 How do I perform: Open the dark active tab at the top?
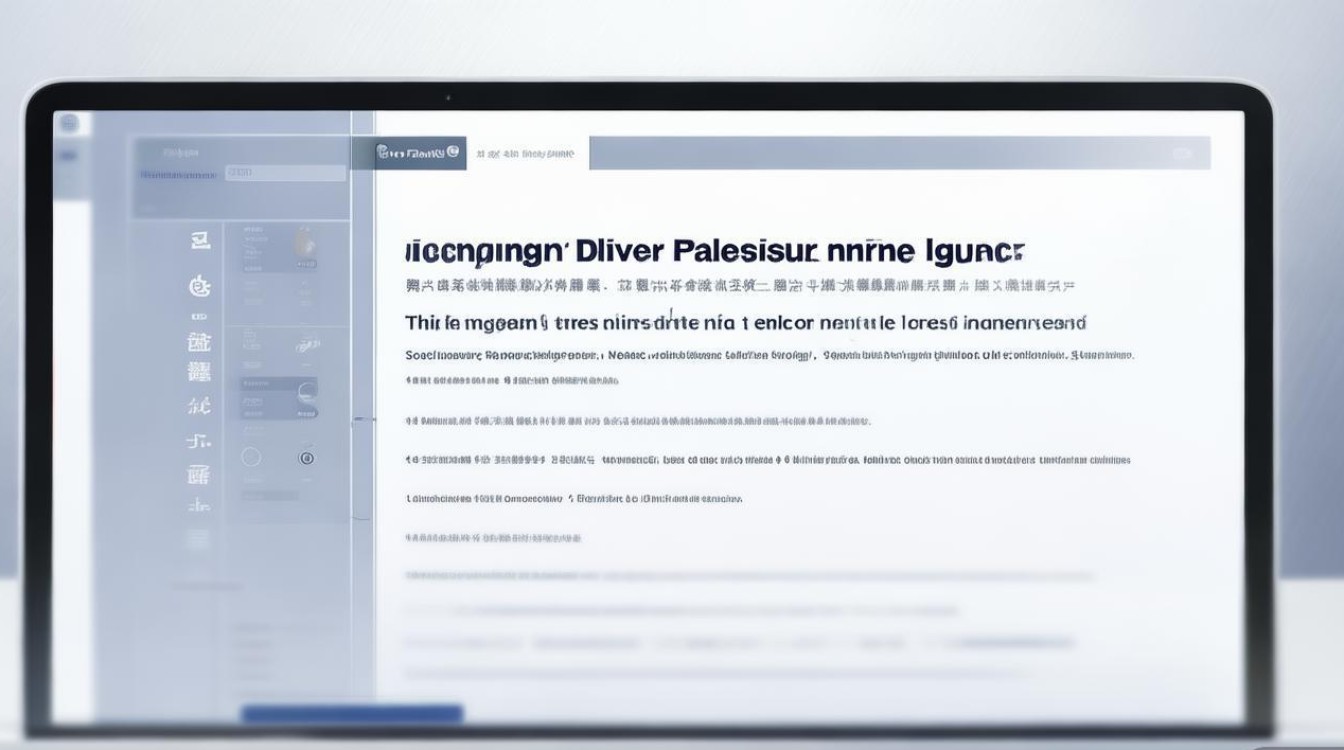(409, 153)
